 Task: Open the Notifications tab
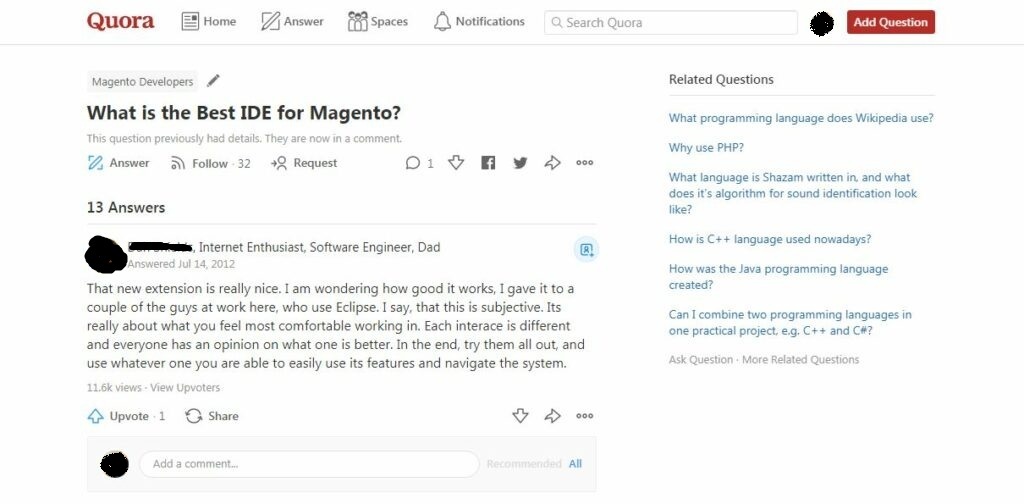point(479,21)
